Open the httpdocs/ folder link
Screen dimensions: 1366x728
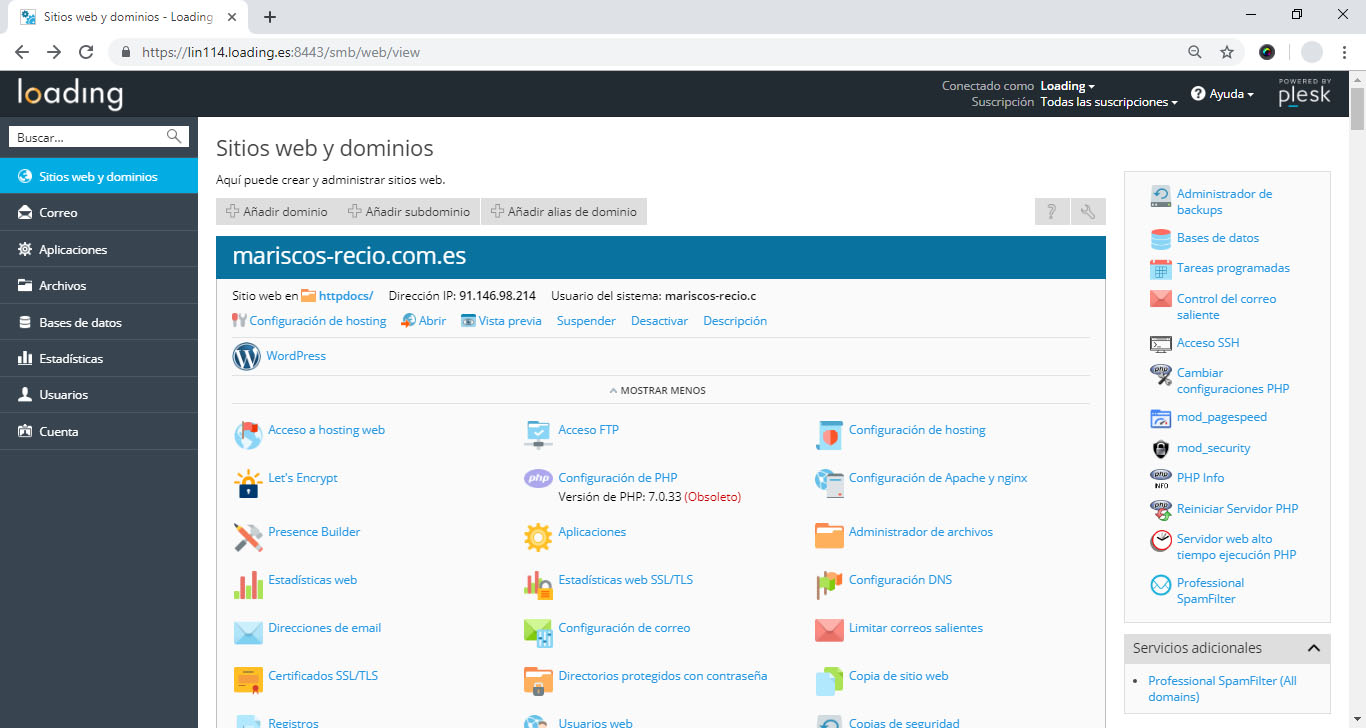tap(346, 296)
